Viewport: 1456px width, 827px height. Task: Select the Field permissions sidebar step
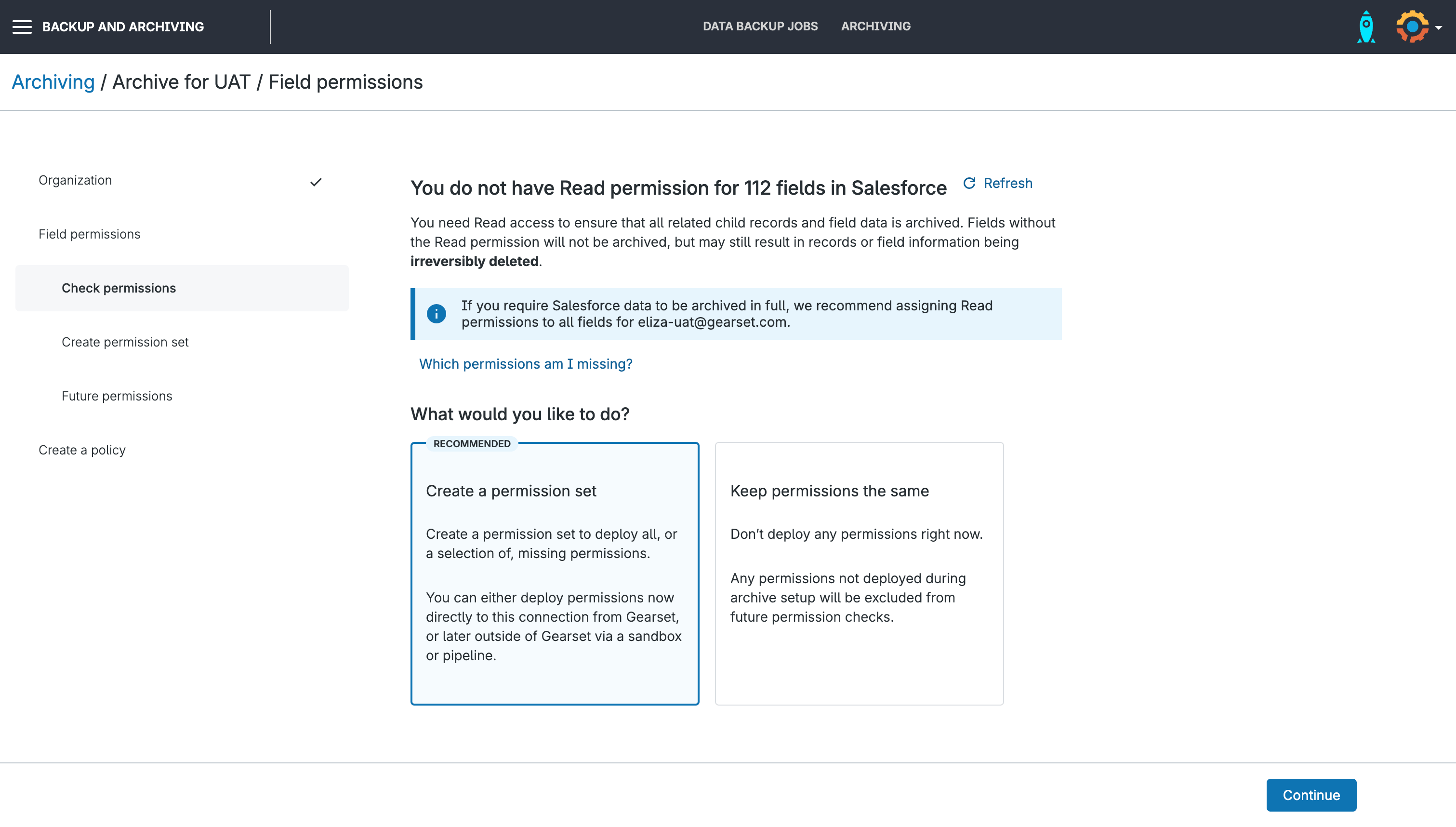(90, 234)
